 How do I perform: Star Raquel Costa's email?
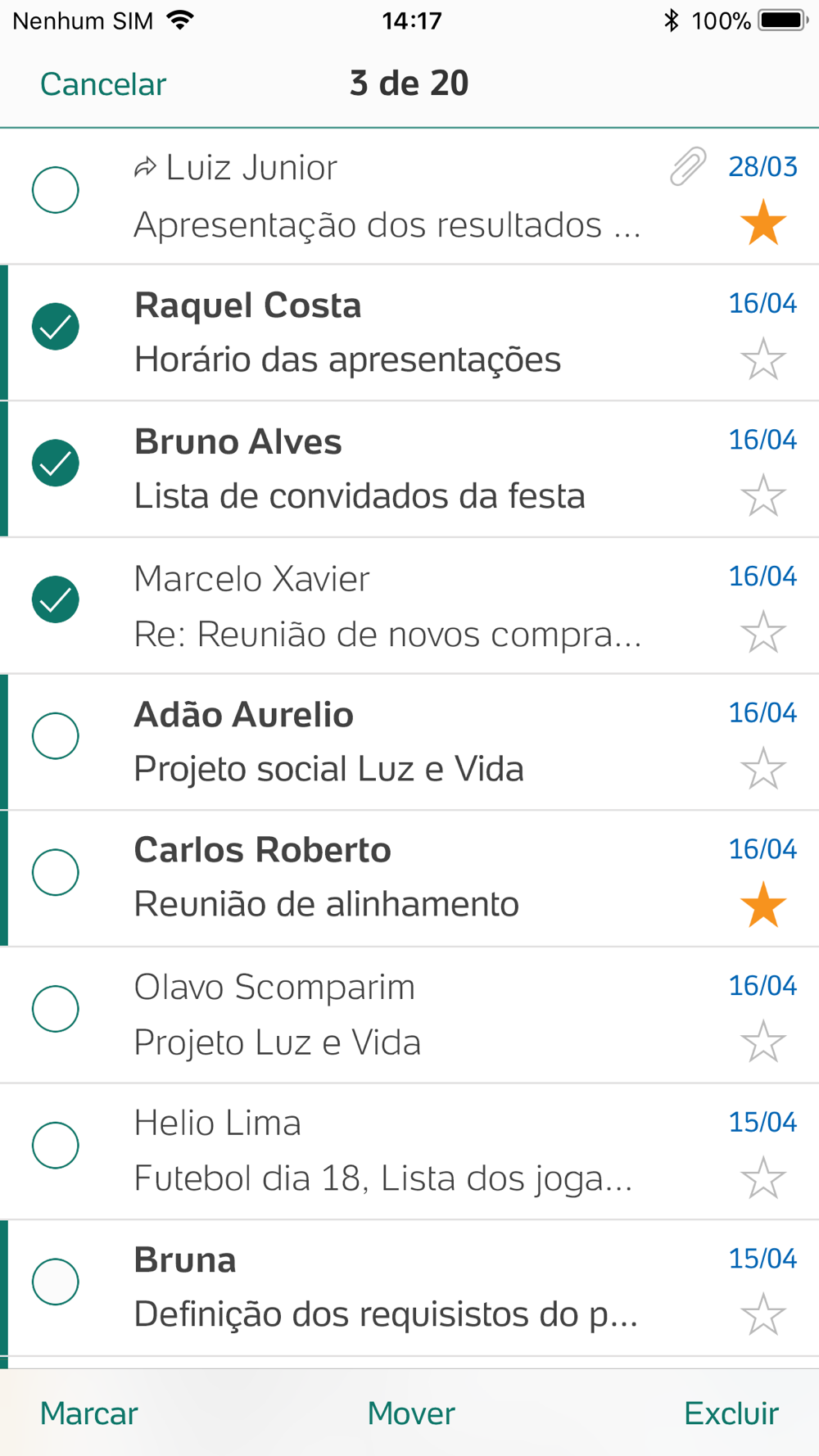[762, 359]
